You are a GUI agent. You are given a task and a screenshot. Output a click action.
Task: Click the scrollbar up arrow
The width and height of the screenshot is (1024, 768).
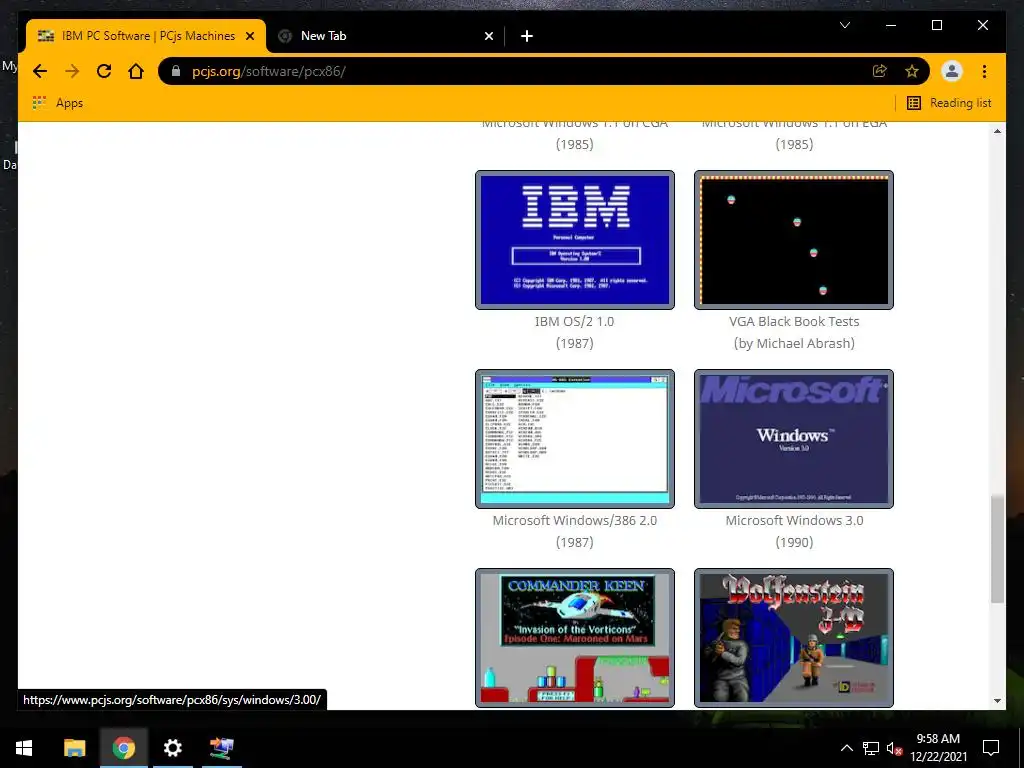997,131
